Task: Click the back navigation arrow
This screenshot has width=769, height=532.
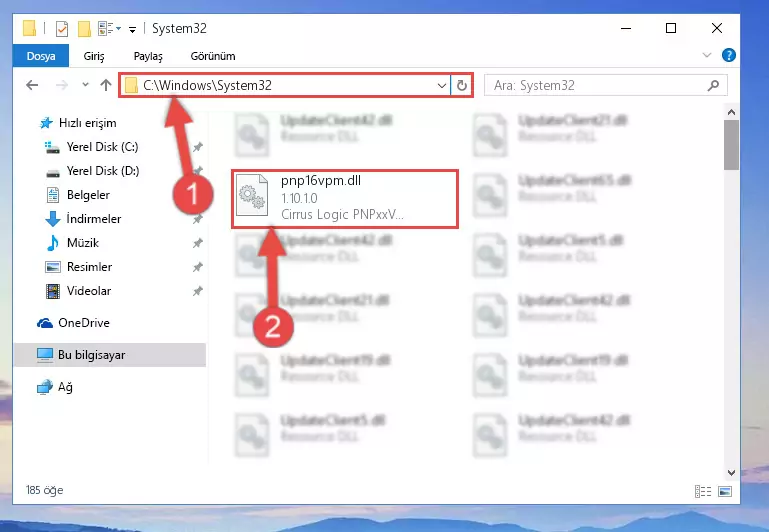Action: tap(32, 85)
